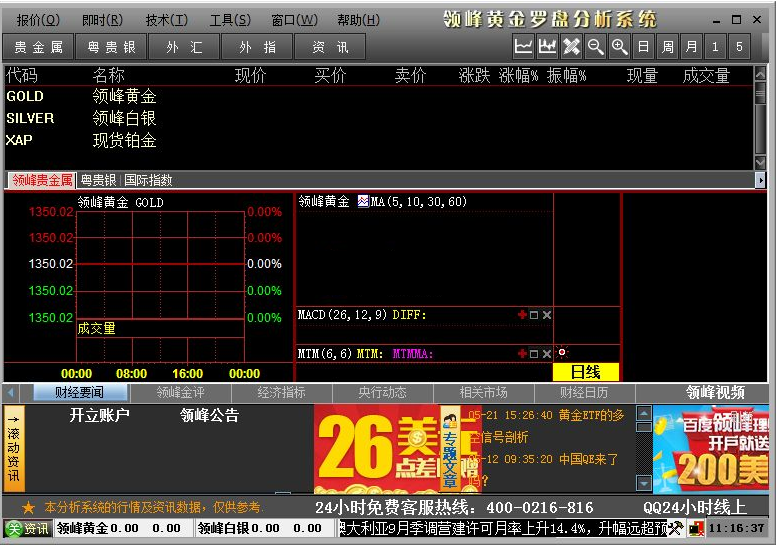Select the 1-minute period button
This screenshot has height=545, width=777.
(715, 47)
